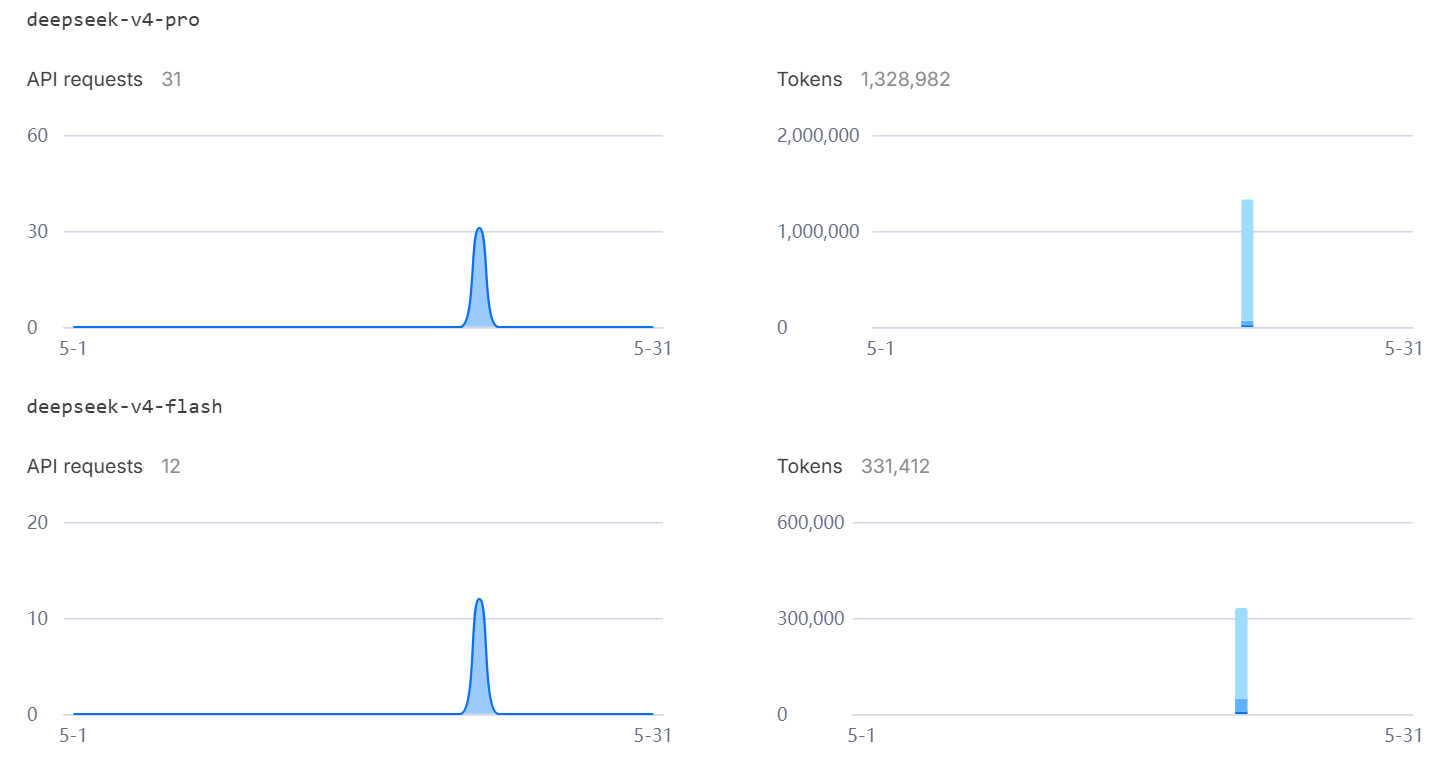This screenshot has height=757, width=1455.
Task: Click the "30" y-axis label
Action: 38,231
